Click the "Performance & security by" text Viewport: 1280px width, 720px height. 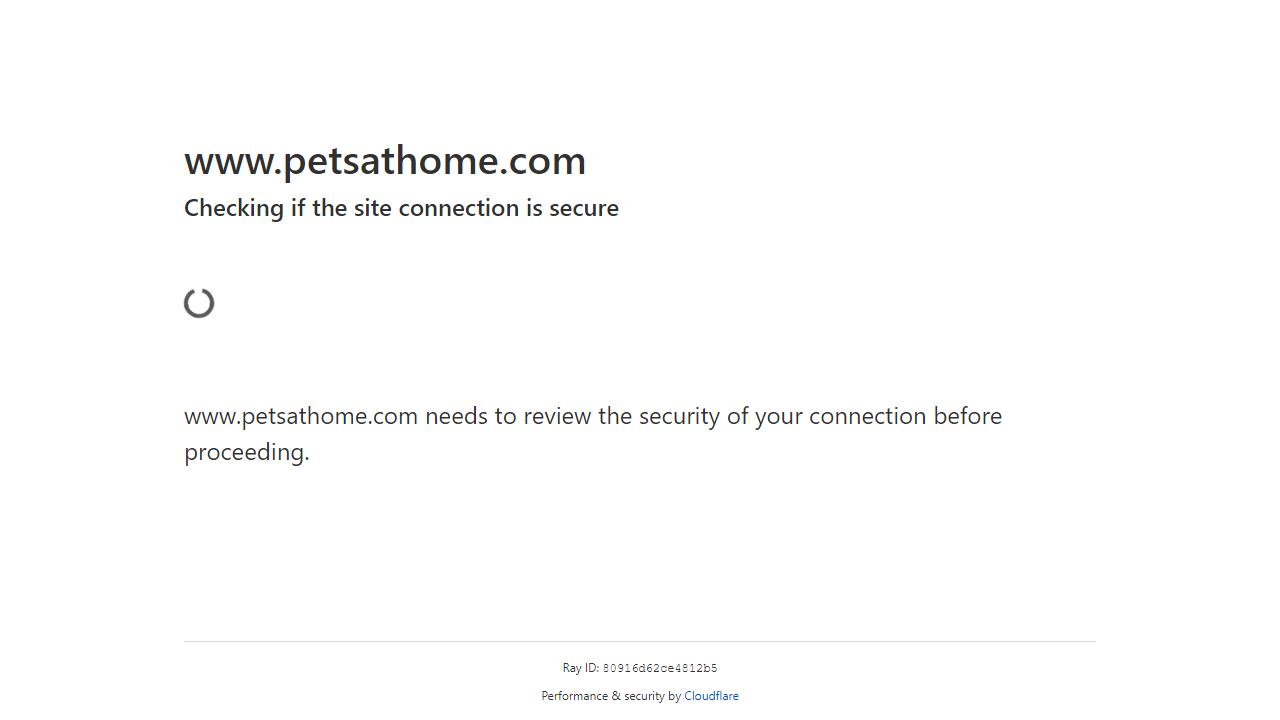[x=611, y=696]
